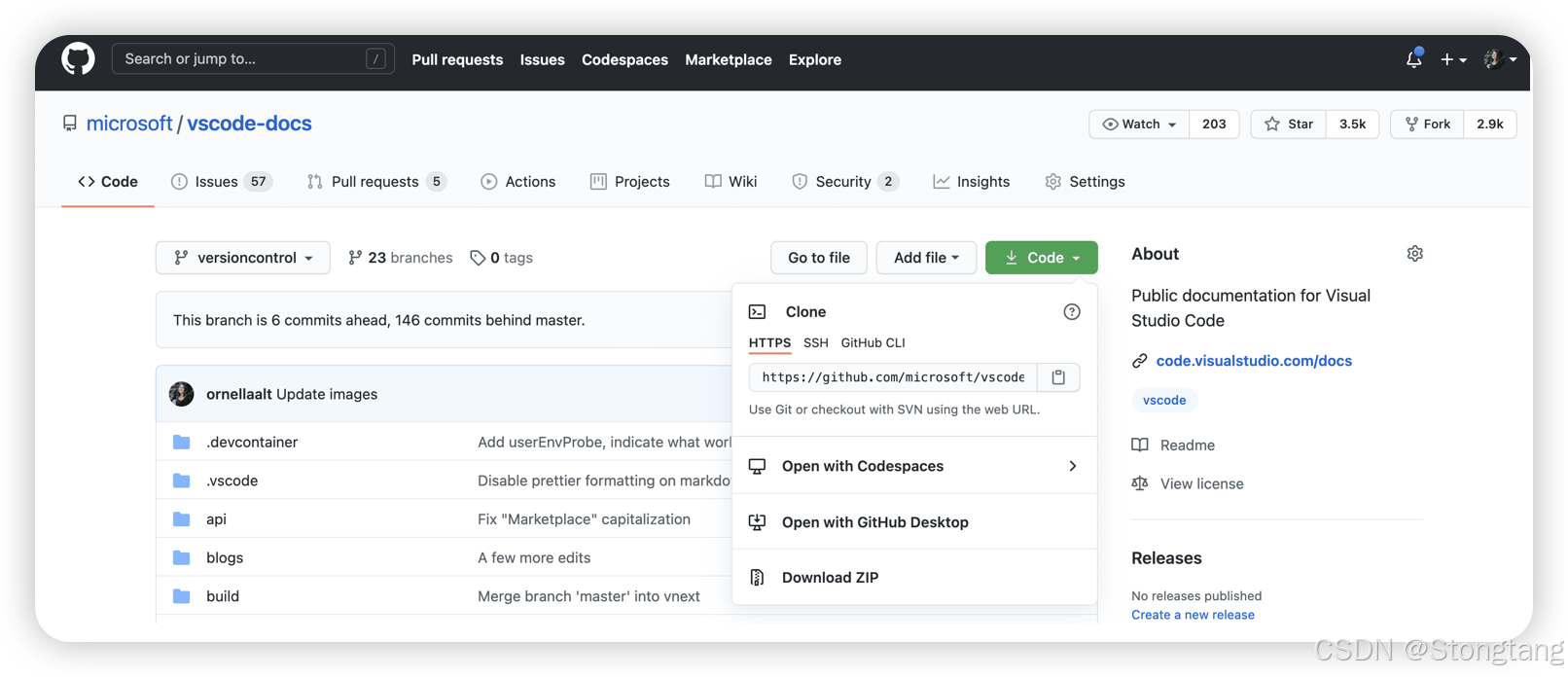Image resolution: width=1568 pixels, height=677 pixels.
Task: Switch to the Issues tab with 57
Action: pyautogui.click(x=222, y=181)
